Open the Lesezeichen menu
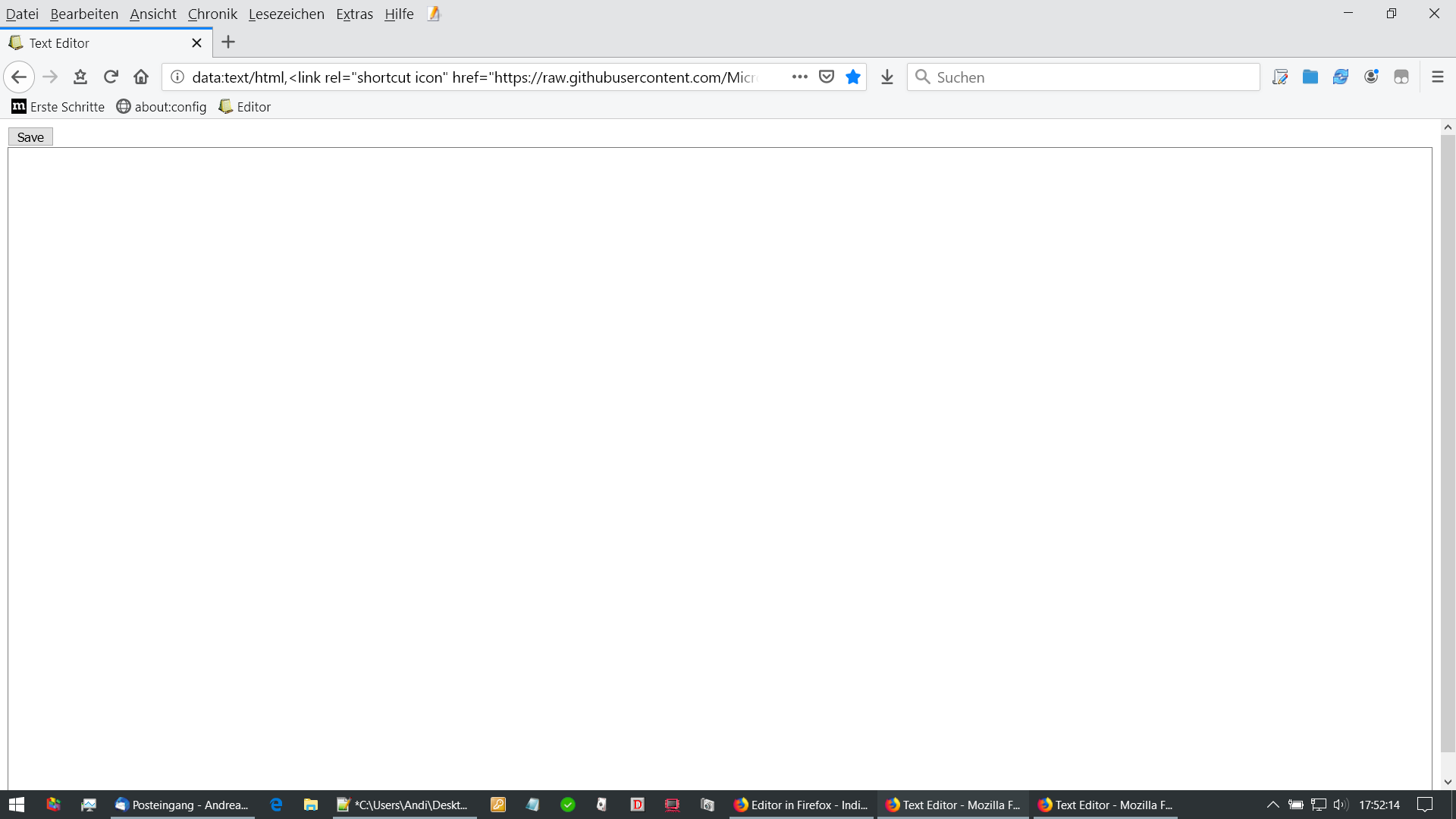1456x819 pixels. pos(286,14)
